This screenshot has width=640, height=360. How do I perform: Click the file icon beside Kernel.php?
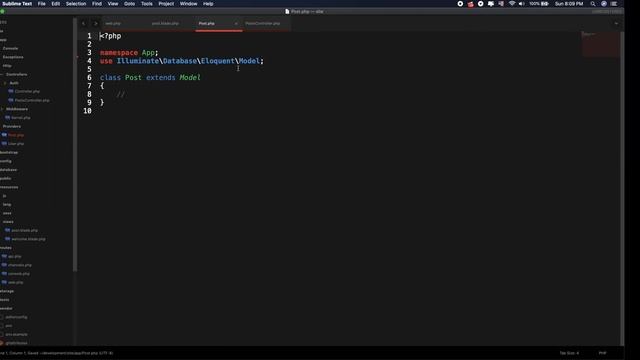pyautogui.click(x=7, y=118)
